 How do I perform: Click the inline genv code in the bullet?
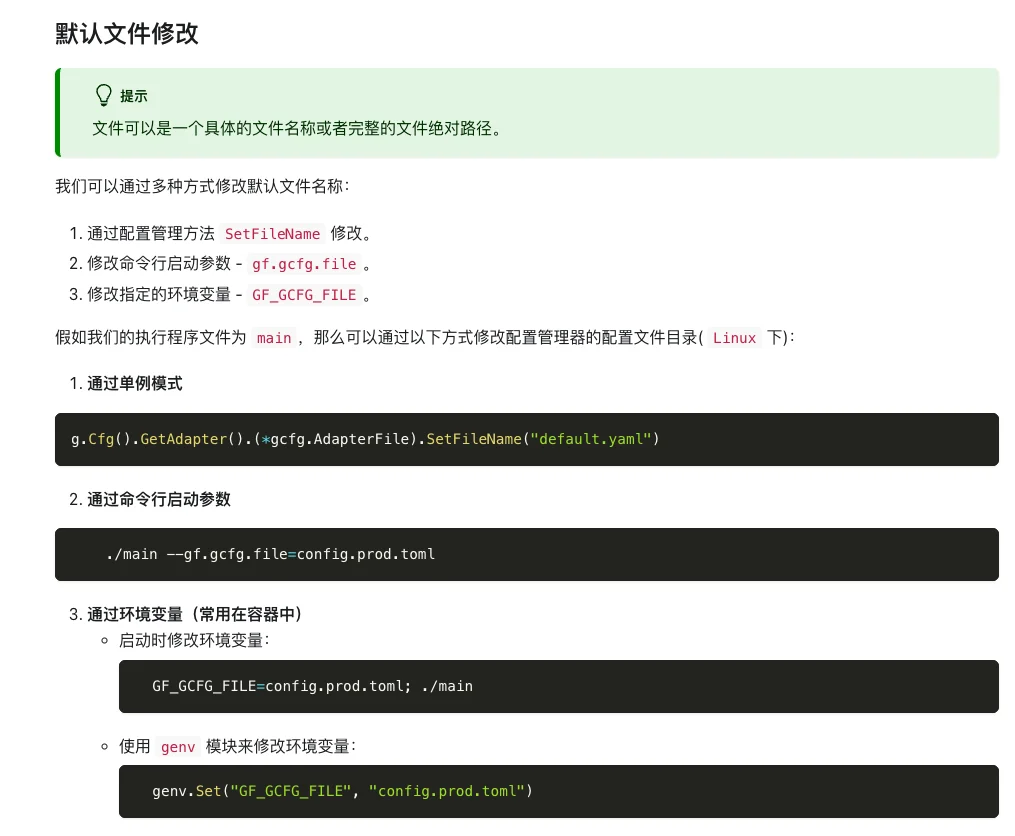tap(178, 746)
